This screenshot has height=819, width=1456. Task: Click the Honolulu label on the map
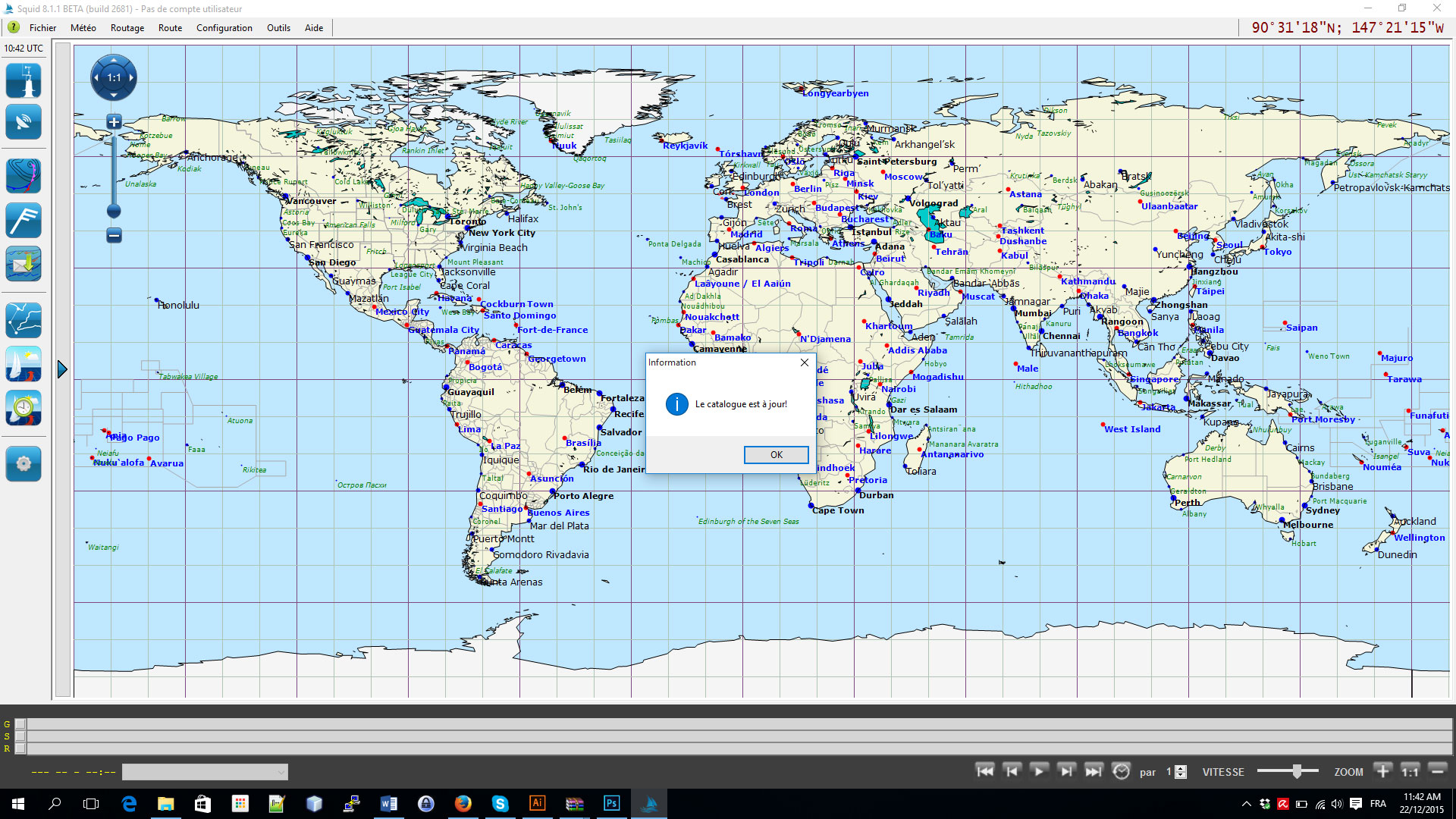(179, 306)
